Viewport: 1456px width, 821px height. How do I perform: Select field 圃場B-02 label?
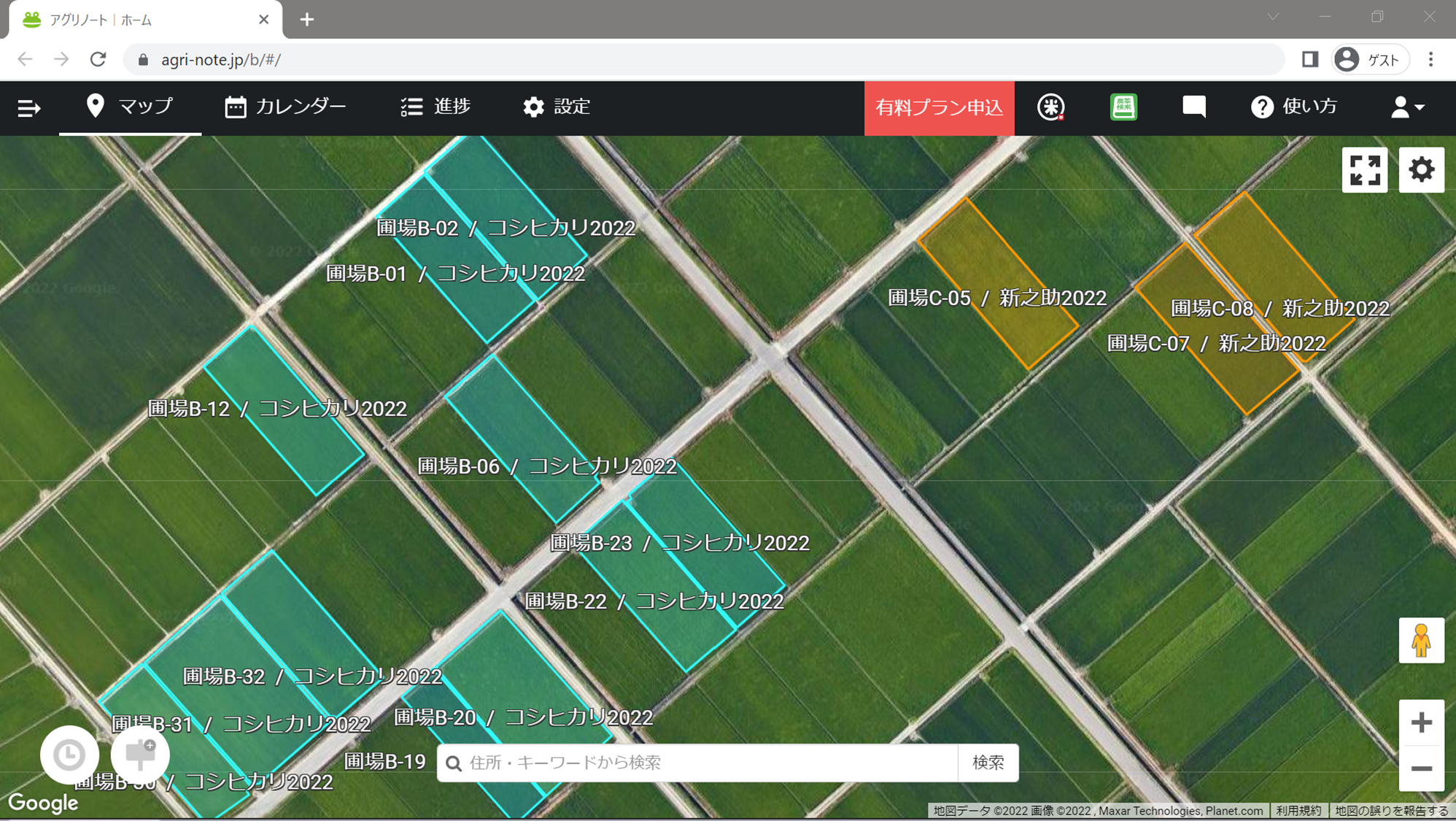[x=506, y=228]
